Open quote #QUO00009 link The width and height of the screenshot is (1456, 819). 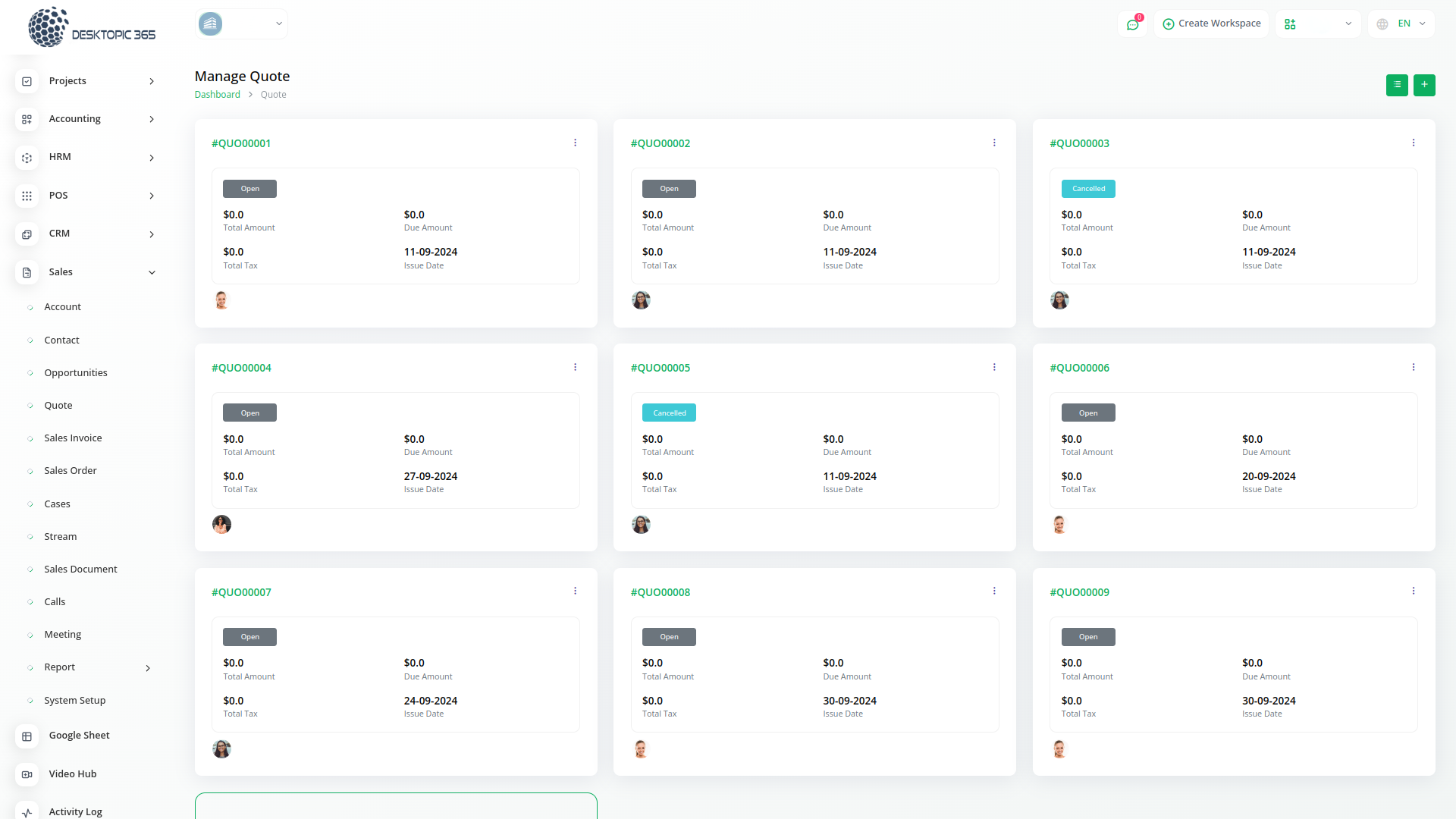pyautogui.click(x=1079, y=592)
